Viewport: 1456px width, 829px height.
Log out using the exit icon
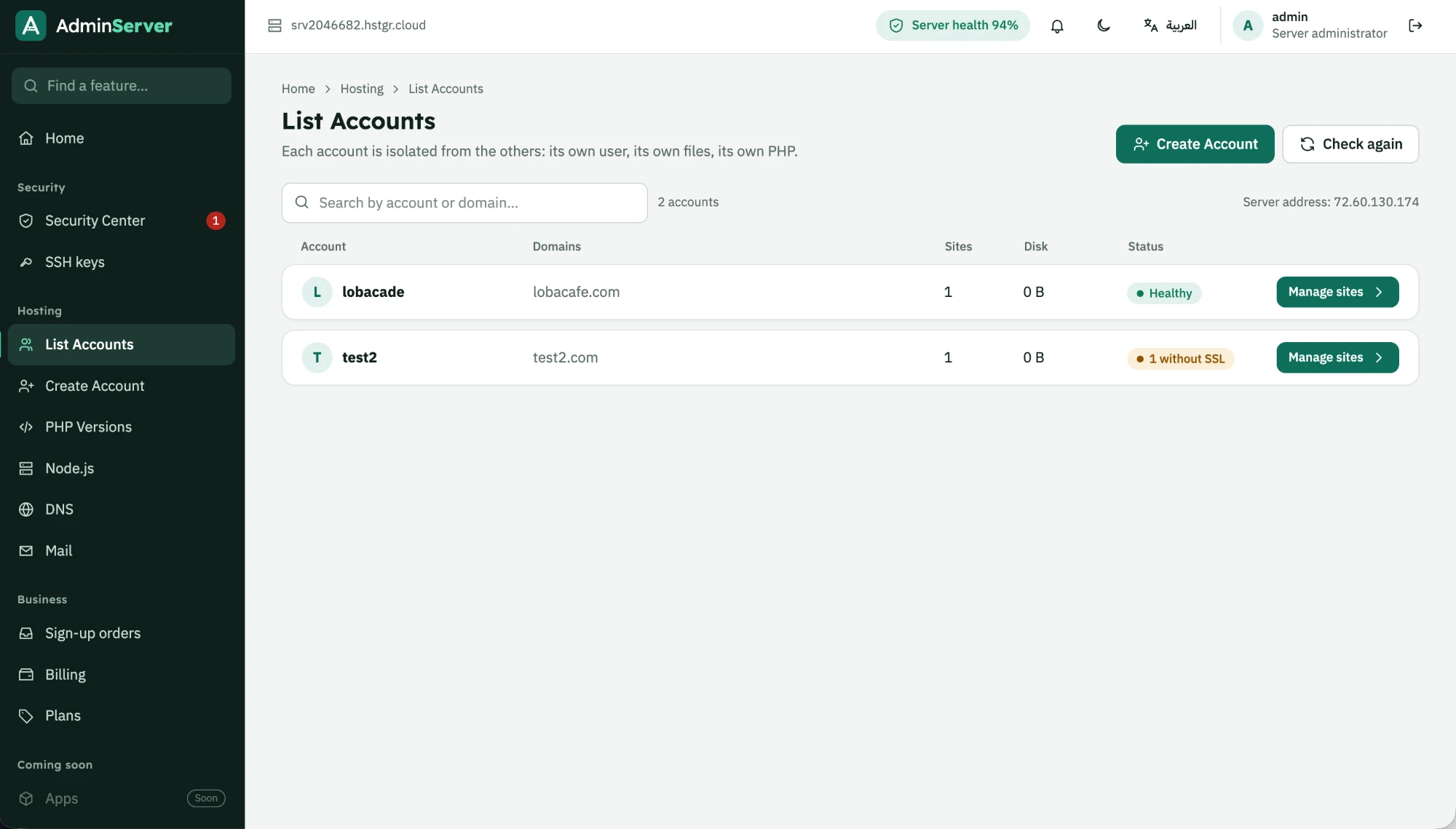click(1415, 25)
